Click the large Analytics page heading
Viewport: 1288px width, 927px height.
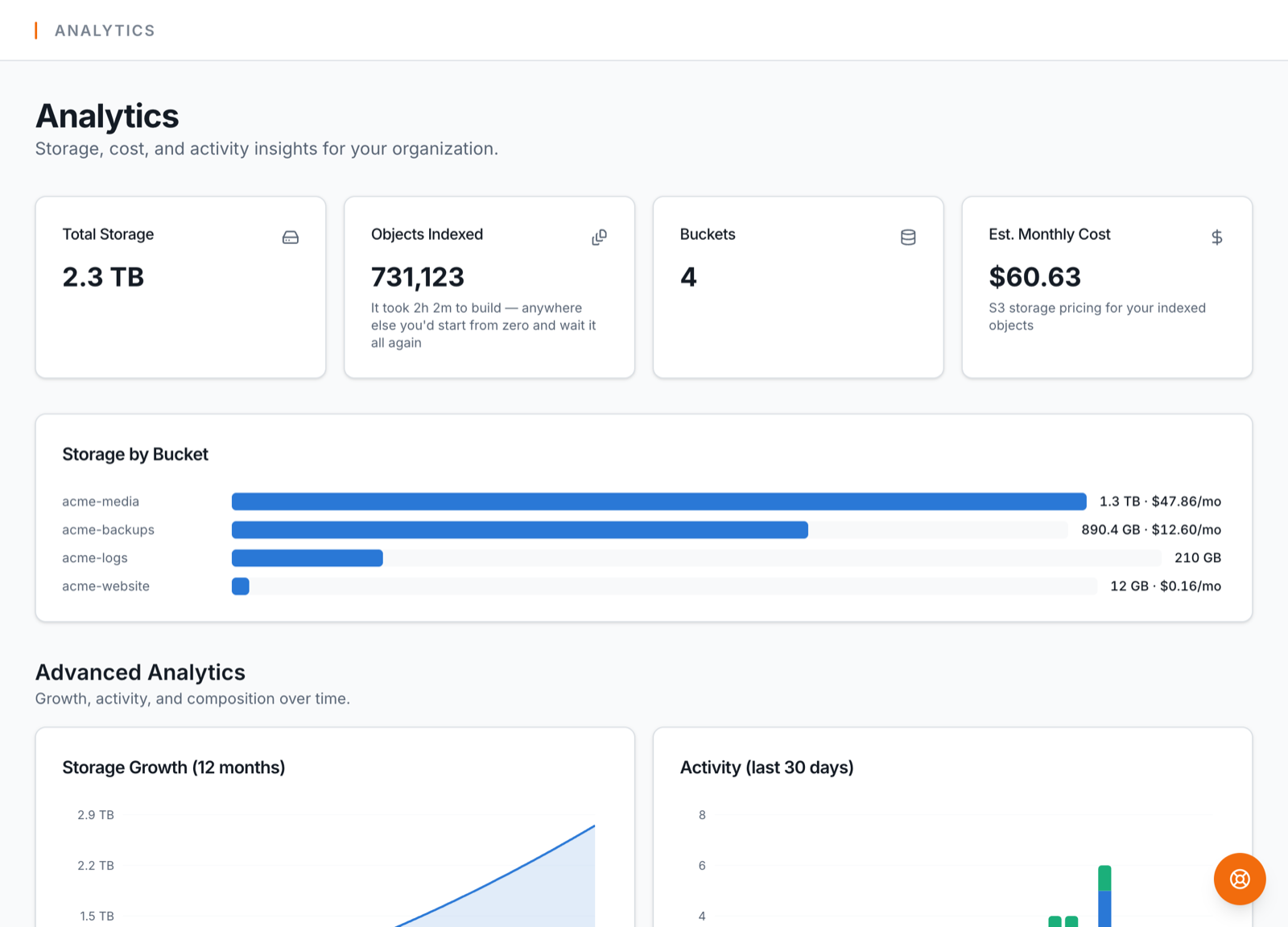coord(107,116)
